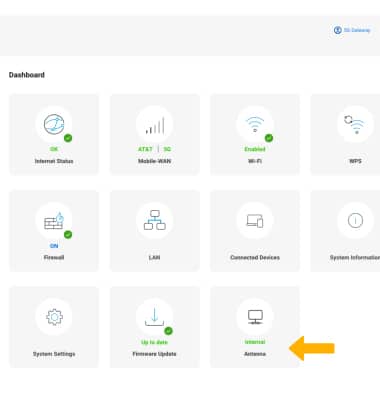Click the Wi-Fi Enabled status text
This screenshot has height=400, width=380.
[x=255, y=149]
